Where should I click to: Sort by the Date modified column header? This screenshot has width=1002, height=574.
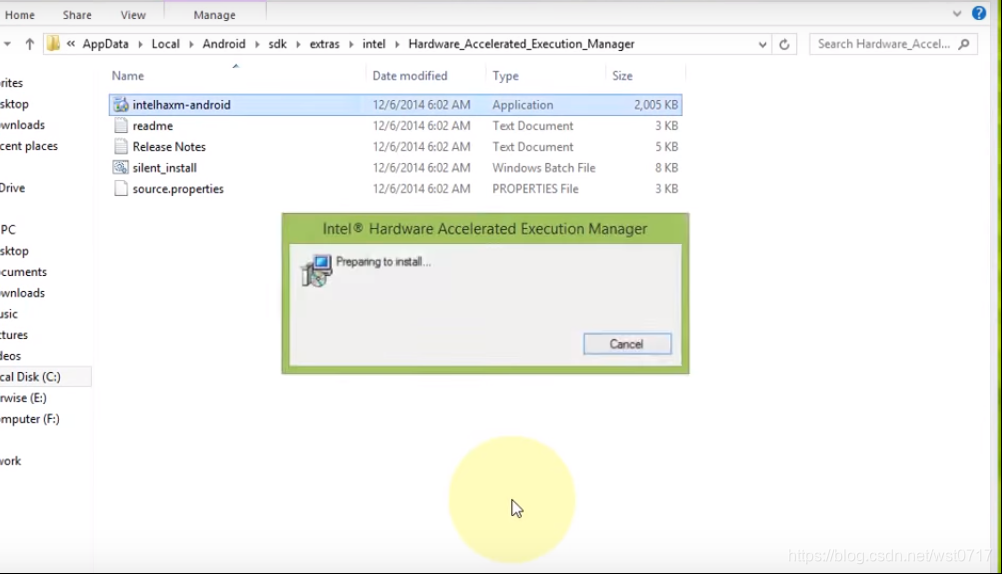click(410, 76)
